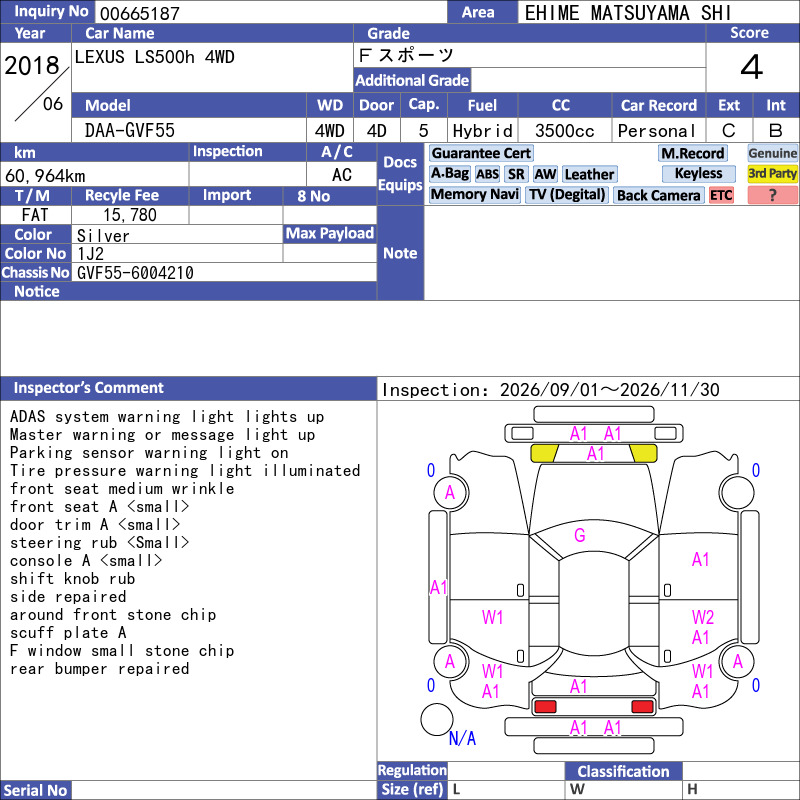Click the Inquiry No field value
Screen dimensions: 800x800
click(271, 12)
